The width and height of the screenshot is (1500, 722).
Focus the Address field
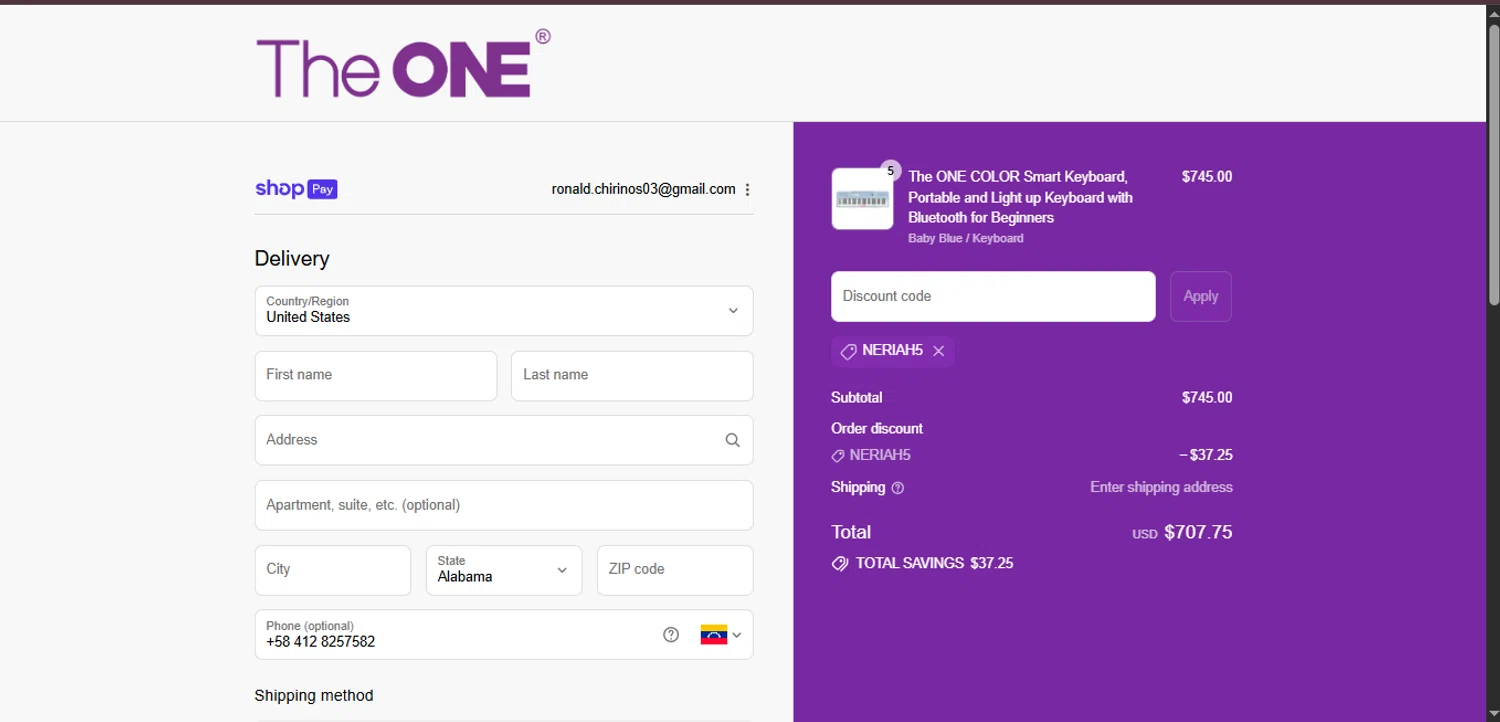[x=504, y=440]
